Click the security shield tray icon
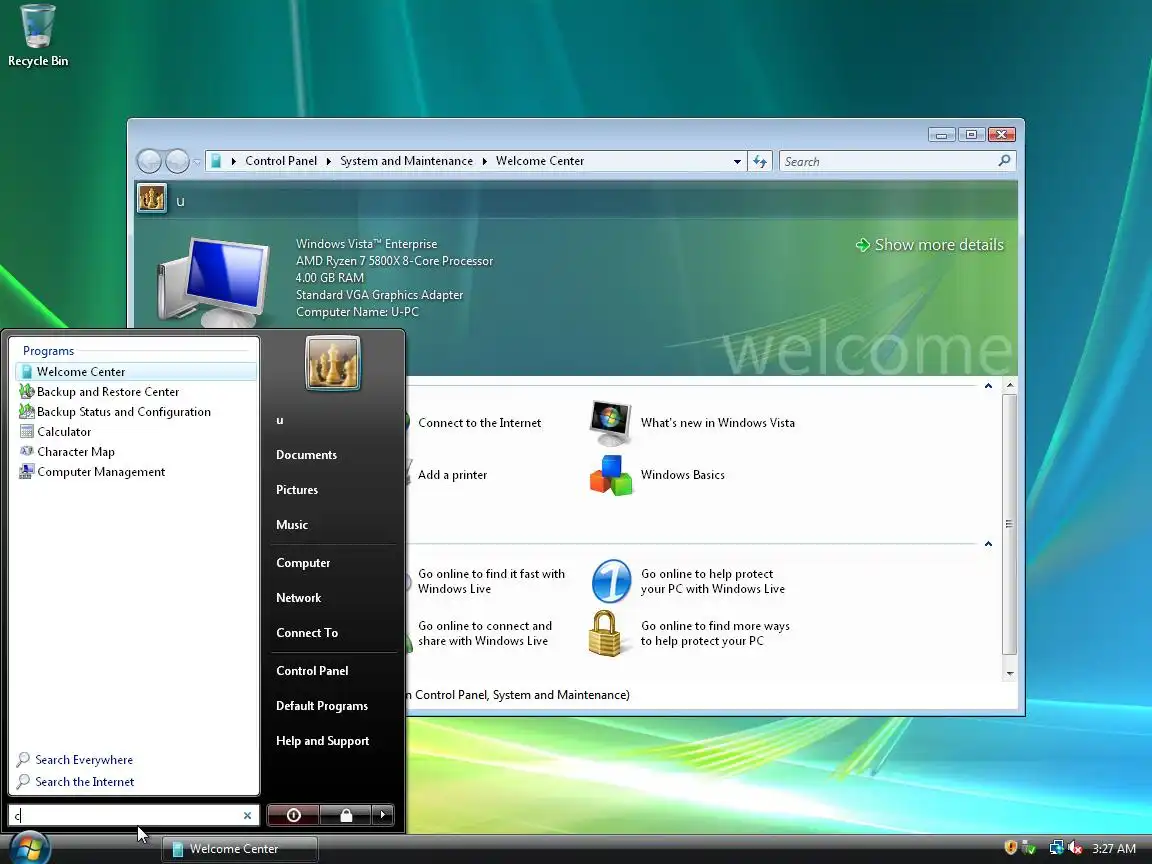1152x864 pixels. coord(1010,848)
